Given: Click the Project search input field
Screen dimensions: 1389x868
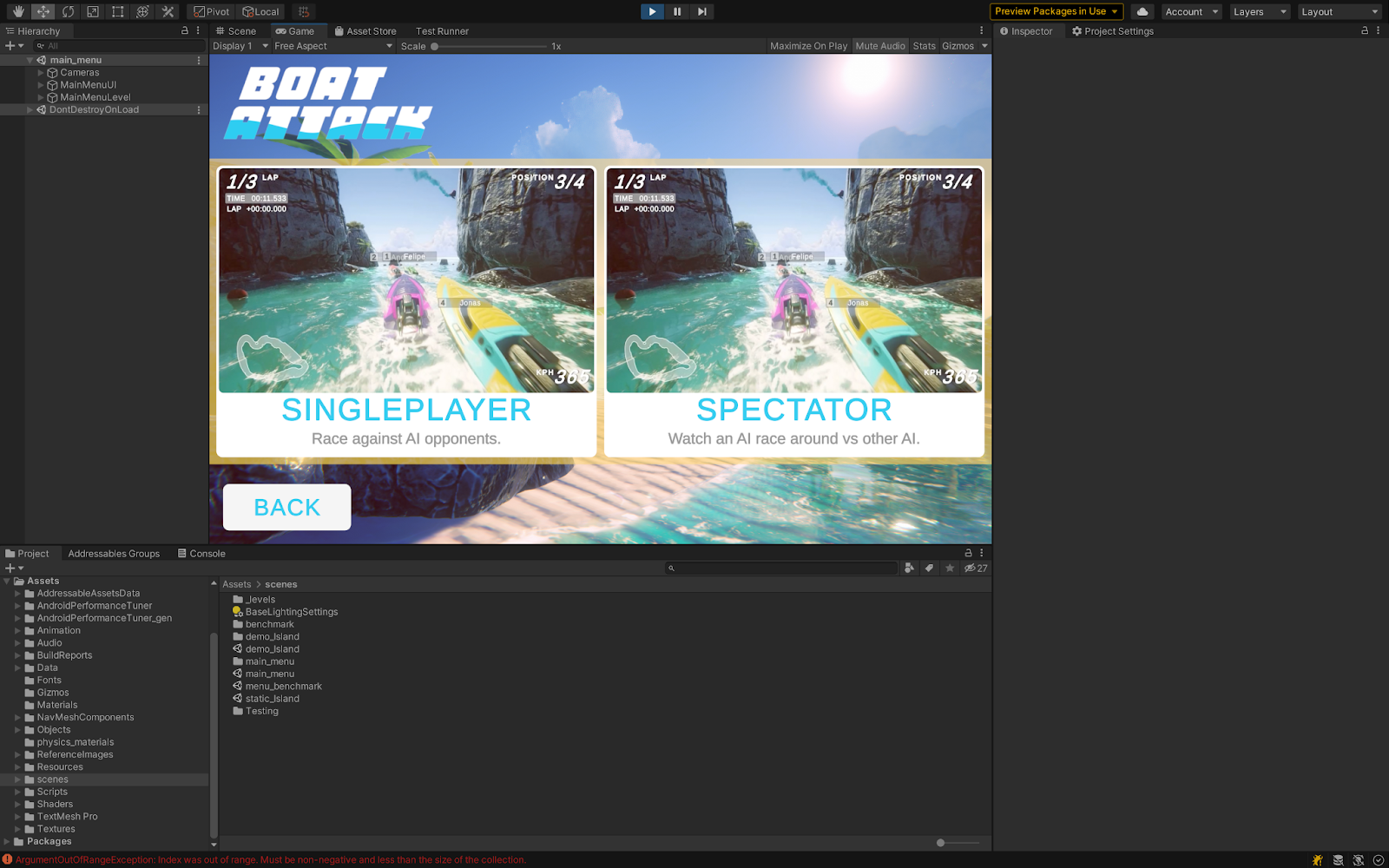Looking at the screenshot, I should click(786, 569).
